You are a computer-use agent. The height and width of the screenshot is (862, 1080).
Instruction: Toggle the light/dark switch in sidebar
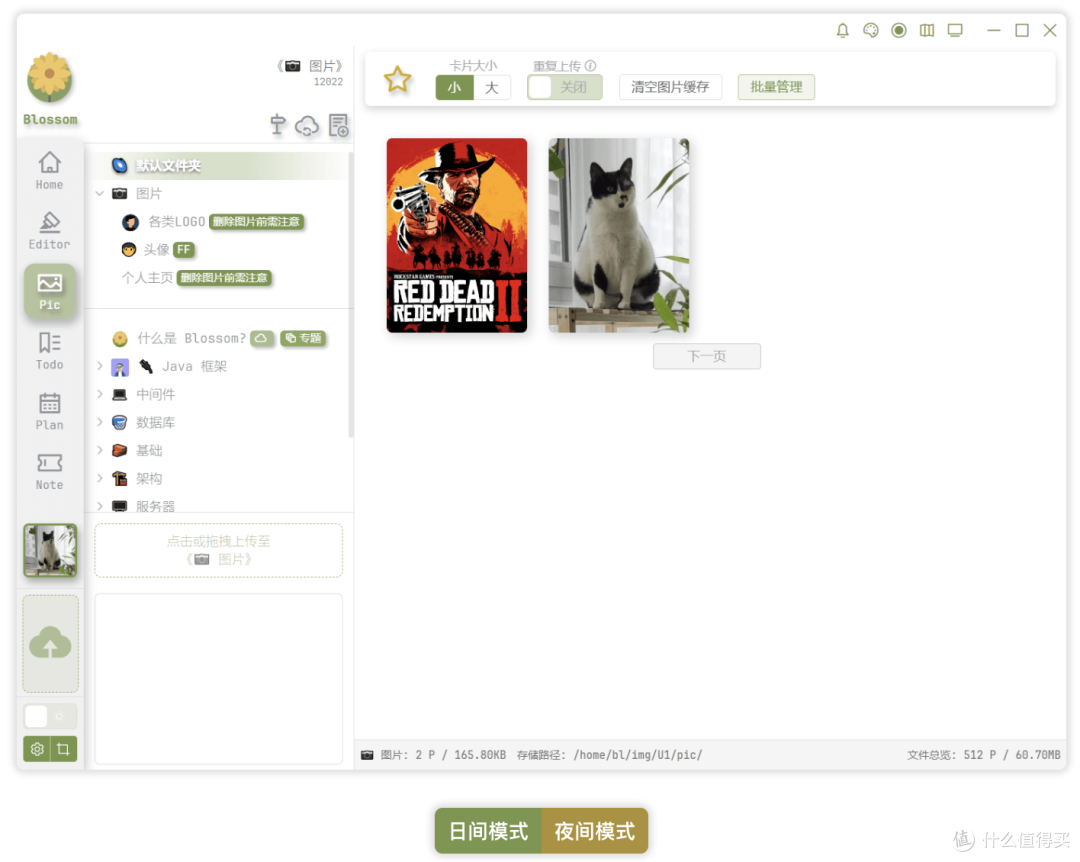coord(50,717)
